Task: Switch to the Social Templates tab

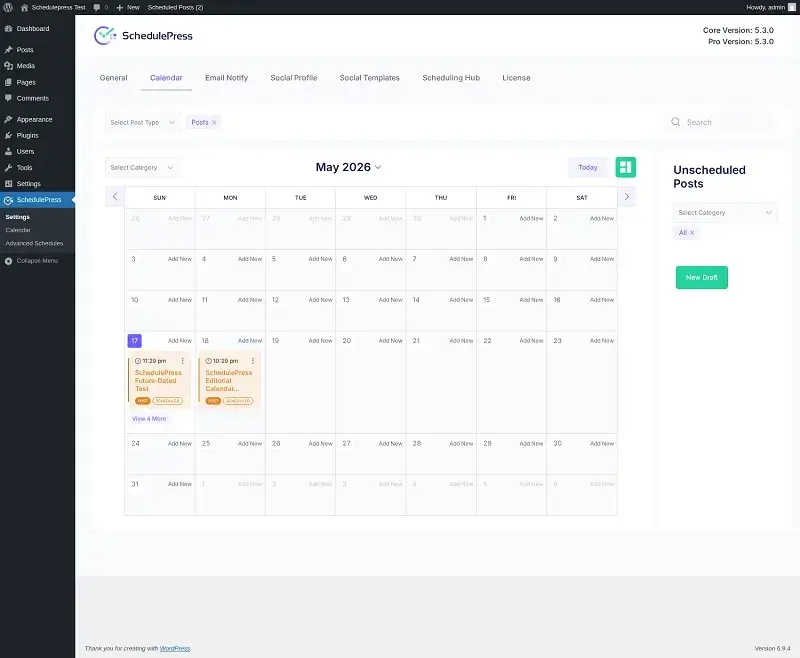Action: (x=369, y=78)
